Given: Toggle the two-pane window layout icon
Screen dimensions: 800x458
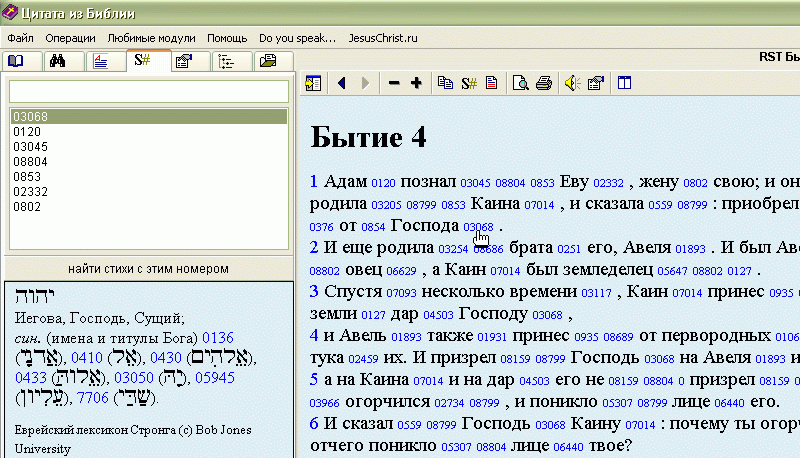Looking at the screenshot, I should 624,83.
